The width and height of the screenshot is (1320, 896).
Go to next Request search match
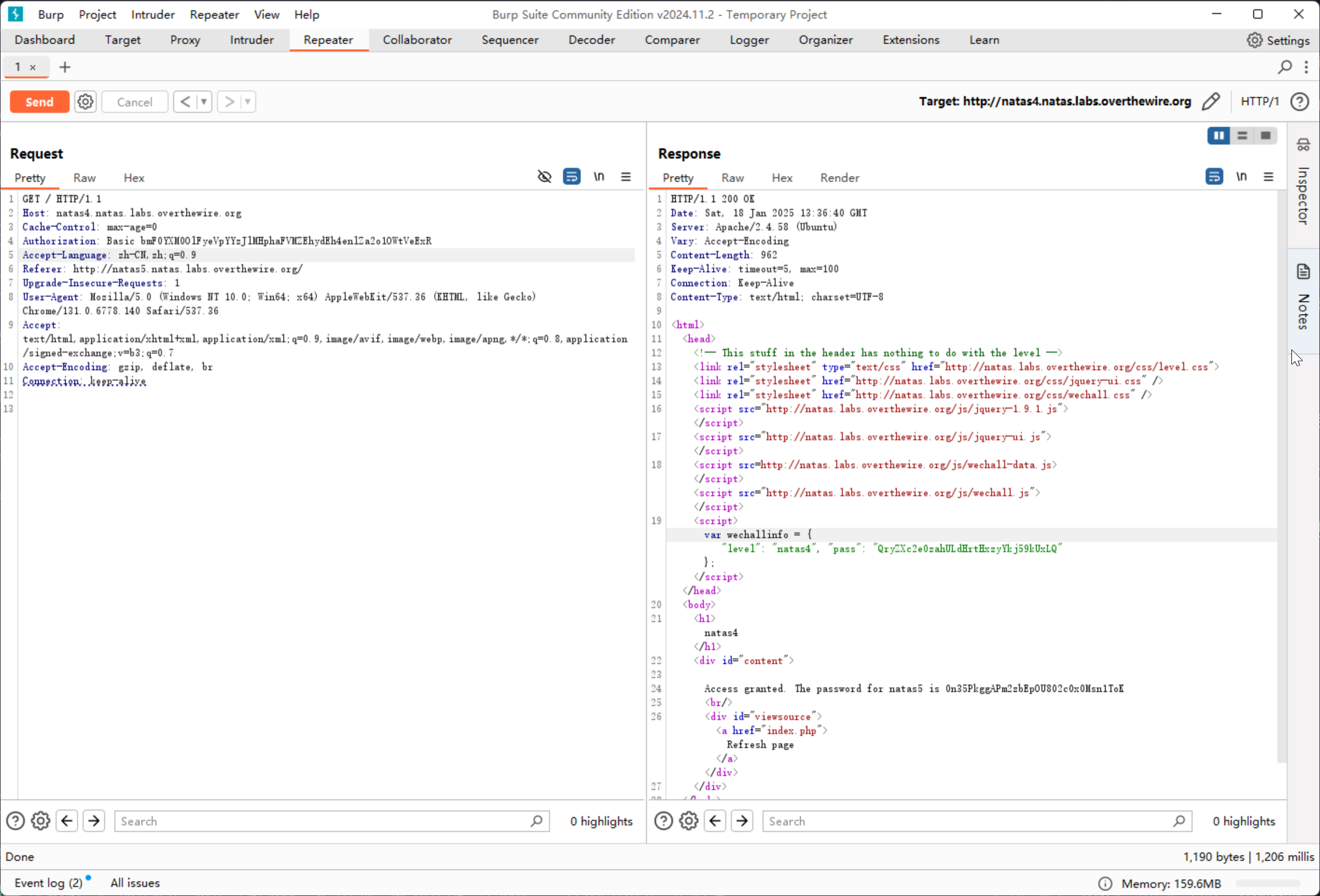point(94,821)
